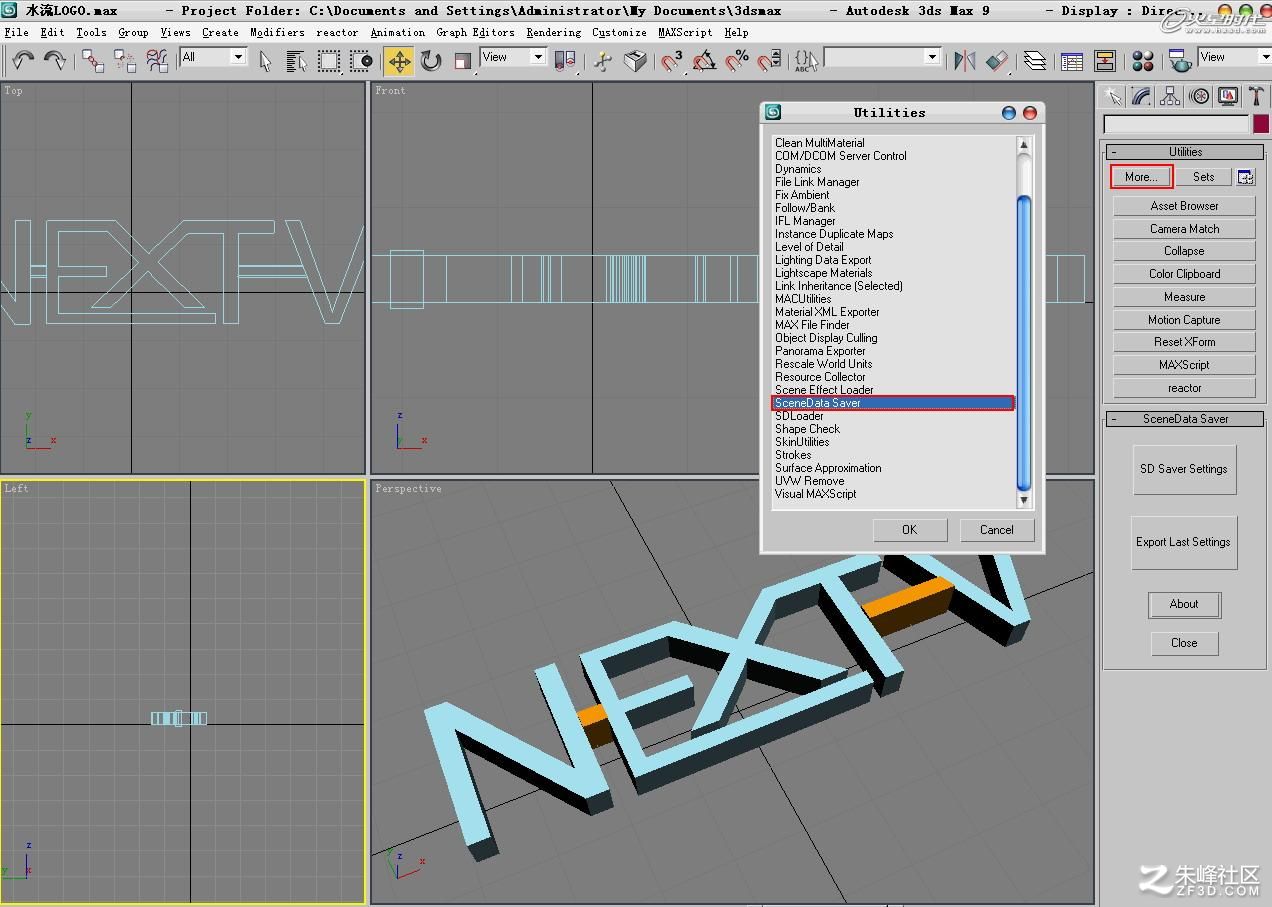Click the Configure Button Sets icon
Image resolution: width=1272 pixels, height=907 pixels.
(1245, 177)
